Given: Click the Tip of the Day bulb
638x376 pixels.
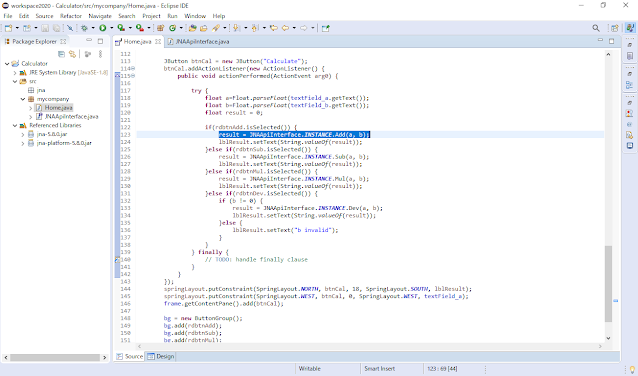Looking at the screenshot, I should pos(632,369).
